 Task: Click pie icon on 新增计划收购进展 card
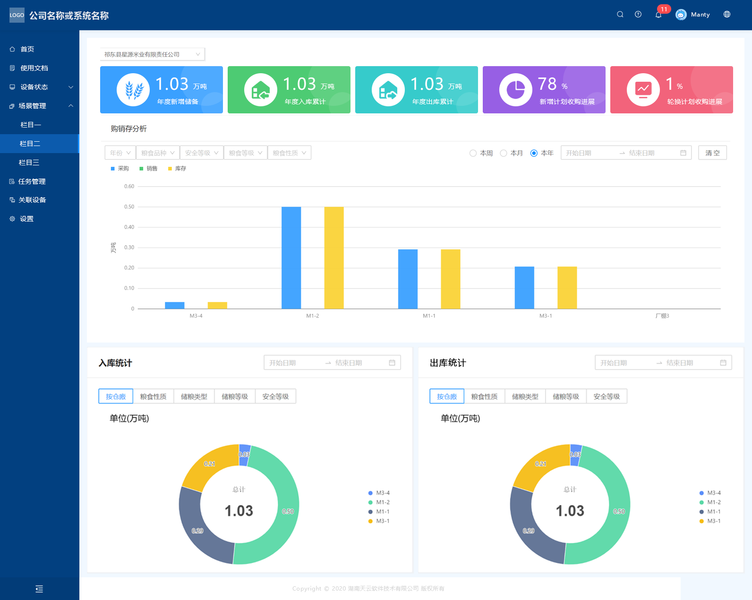point(516,90)
